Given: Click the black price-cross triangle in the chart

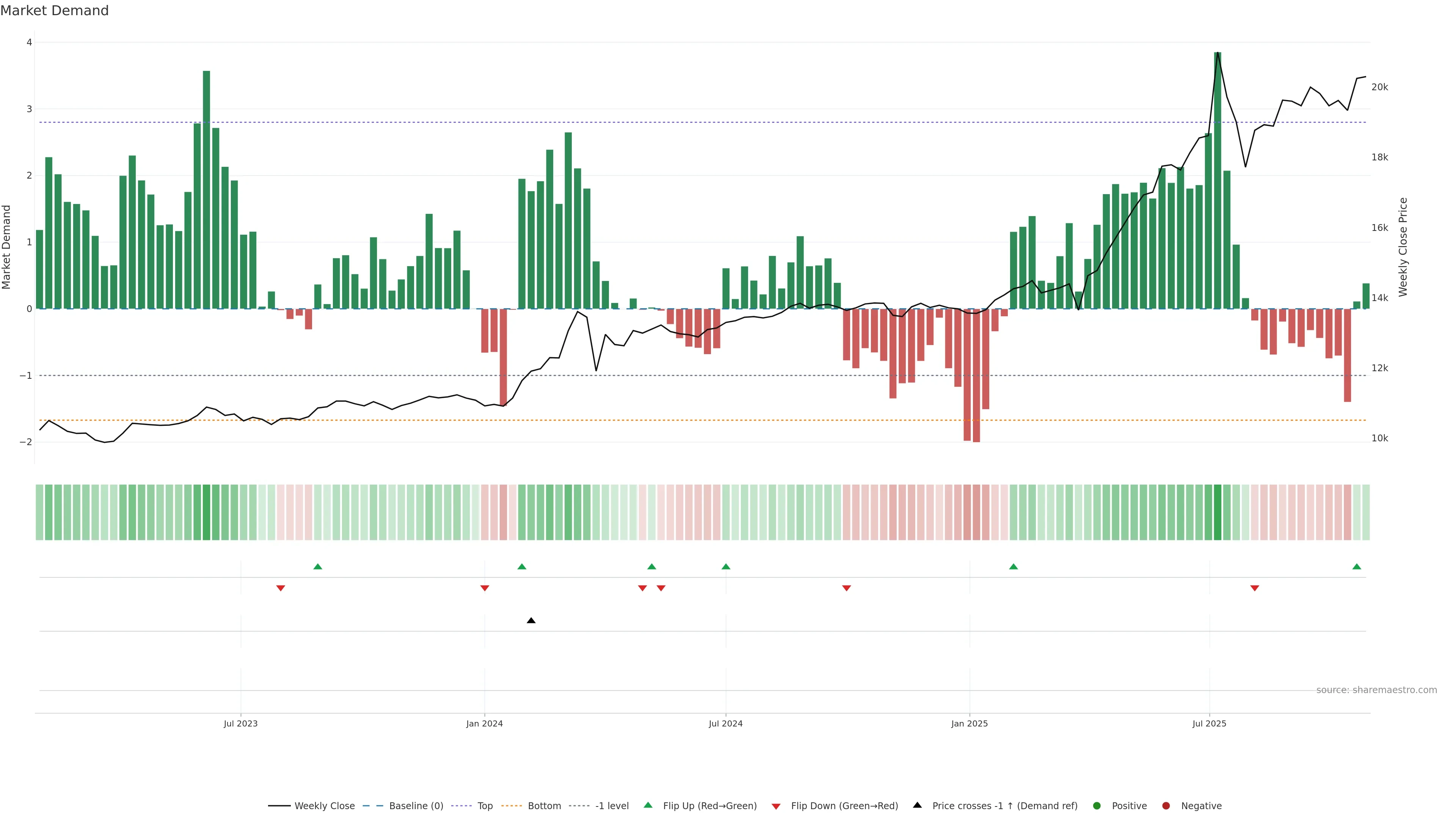Looking at the screenshot, I should (531, 621).
